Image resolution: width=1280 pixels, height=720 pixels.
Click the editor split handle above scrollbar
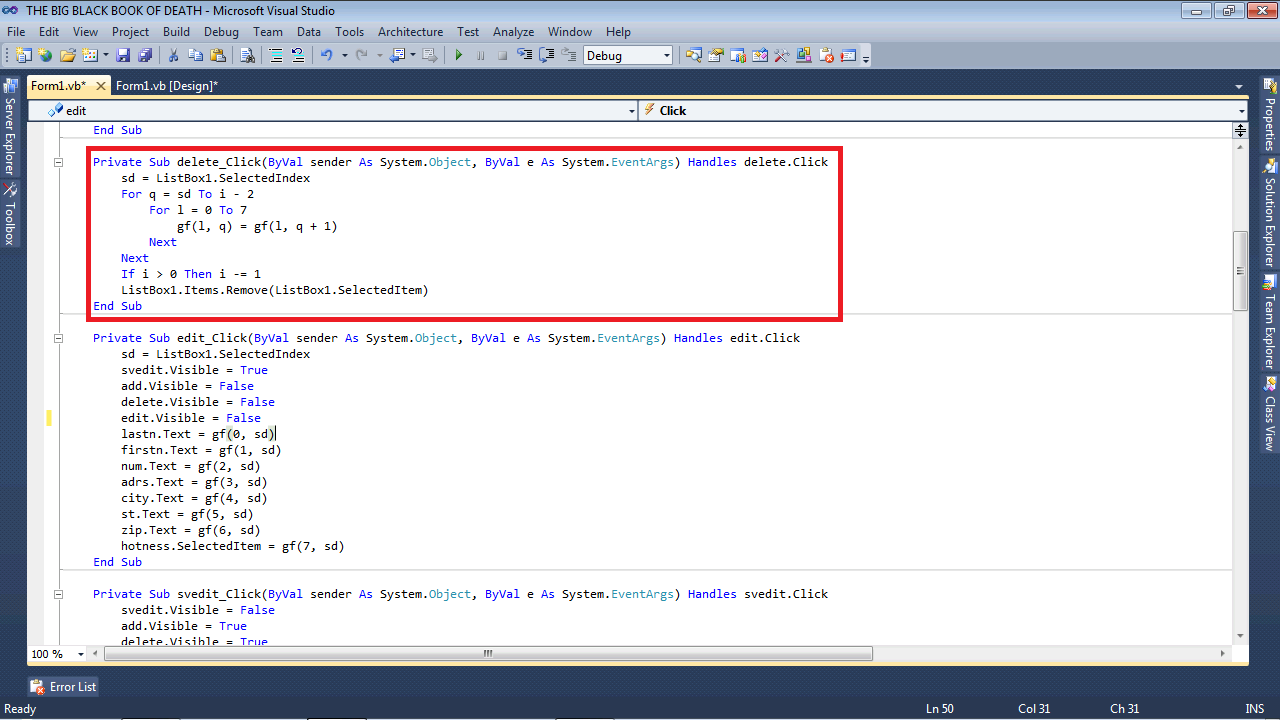click(x=1240, y=130)
